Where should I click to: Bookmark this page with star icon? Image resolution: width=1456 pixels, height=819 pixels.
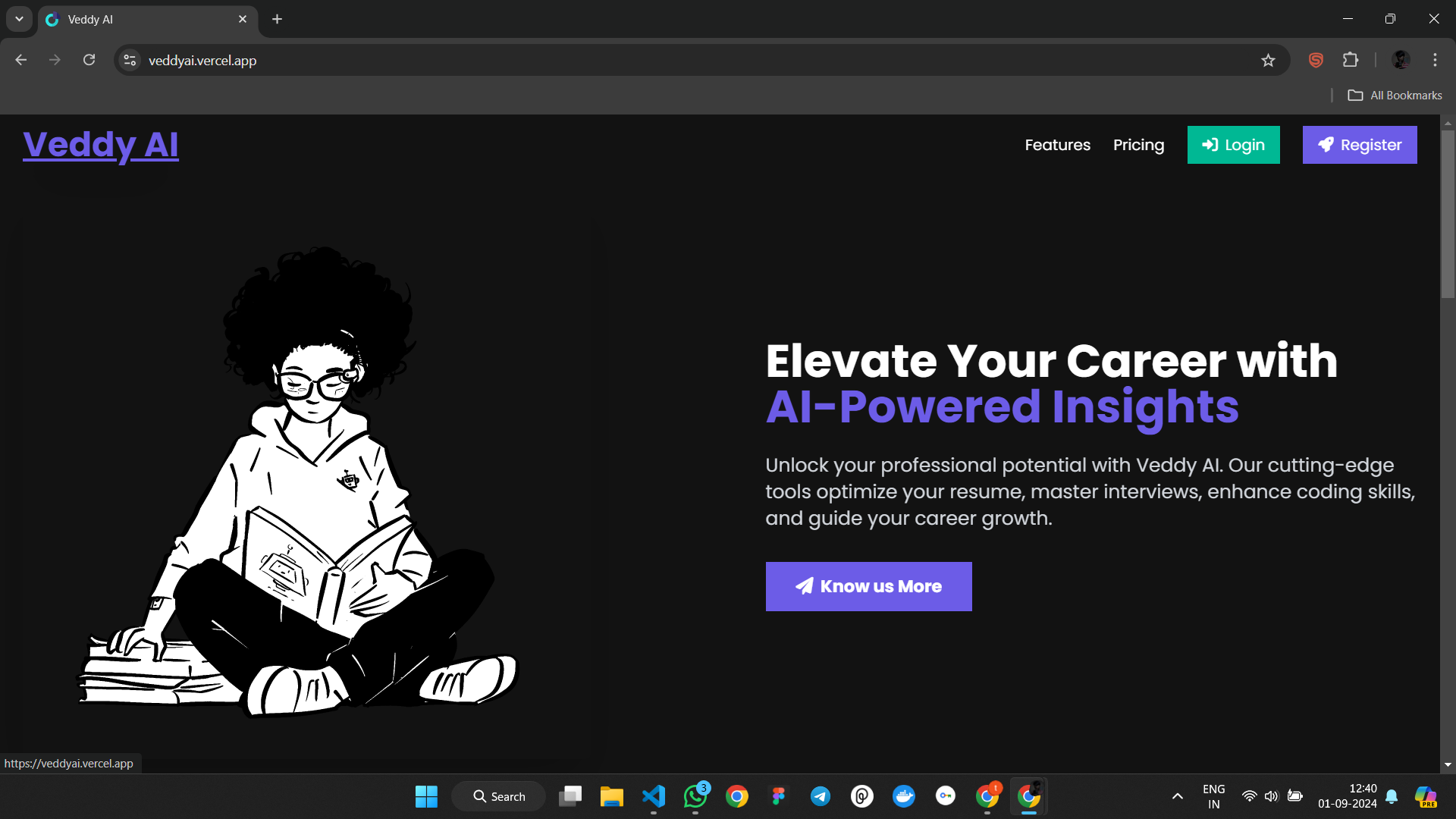coord(1268,61)
